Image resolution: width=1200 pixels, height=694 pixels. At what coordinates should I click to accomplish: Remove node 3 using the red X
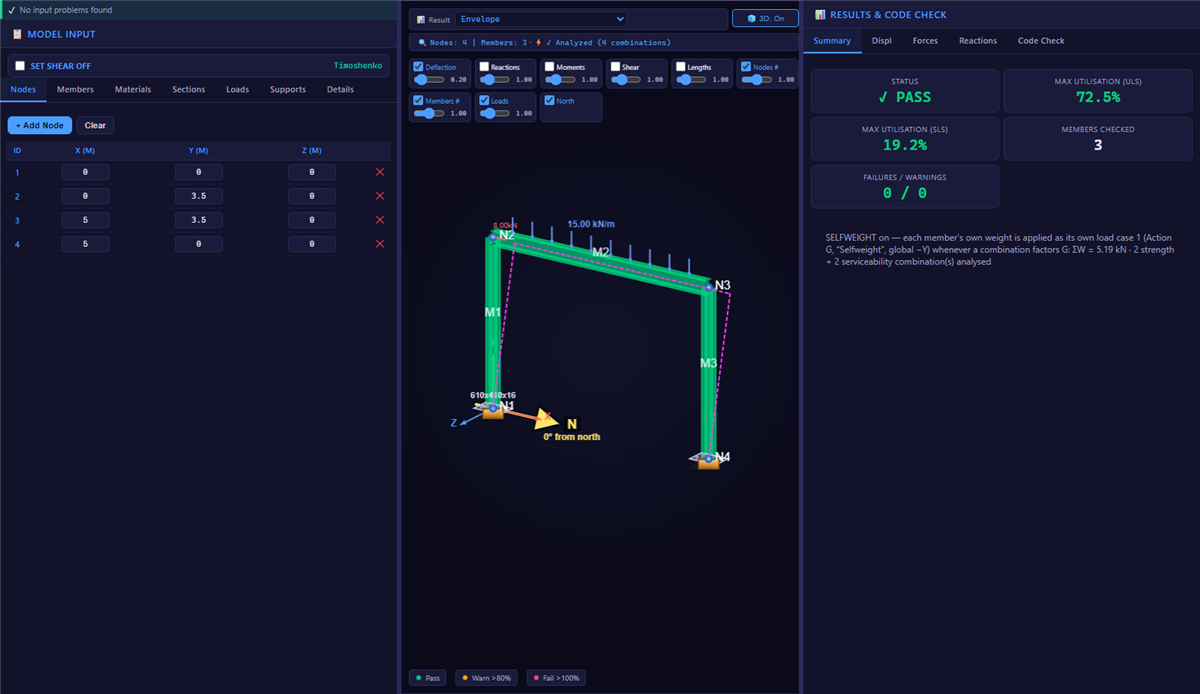[x=379, y=220]
